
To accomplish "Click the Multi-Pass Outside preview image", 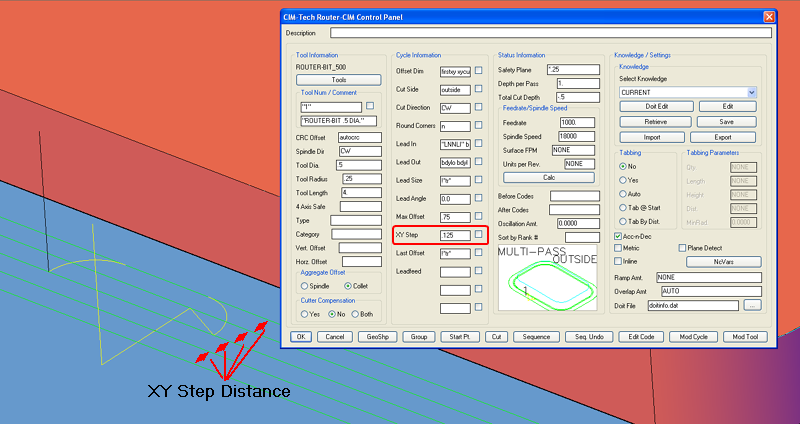I will pos(547,278).
